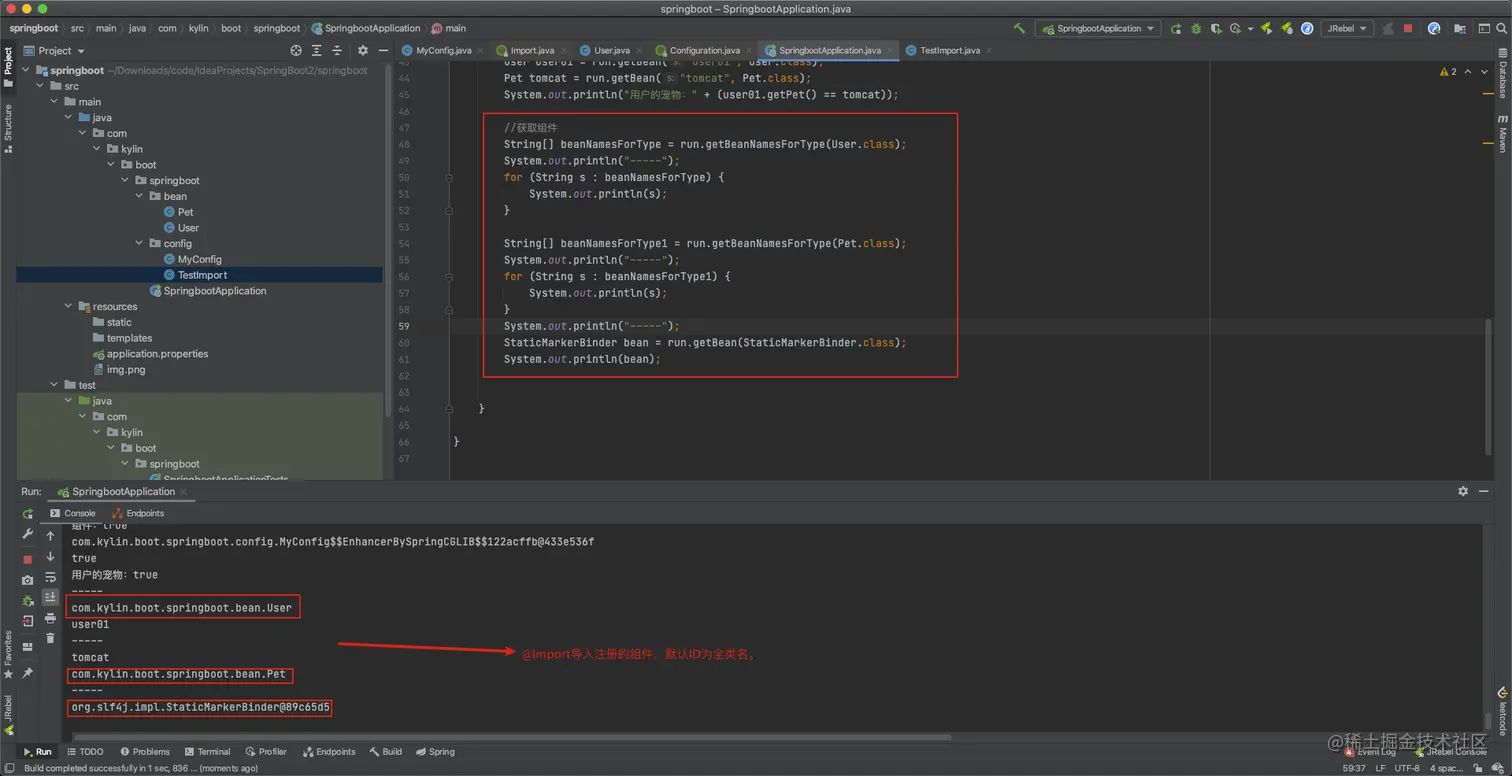Image resolution: width=1512 pixels, height=776 pixels.
Task: Collapse the kylin package under main
Action: tap(96, 149)
